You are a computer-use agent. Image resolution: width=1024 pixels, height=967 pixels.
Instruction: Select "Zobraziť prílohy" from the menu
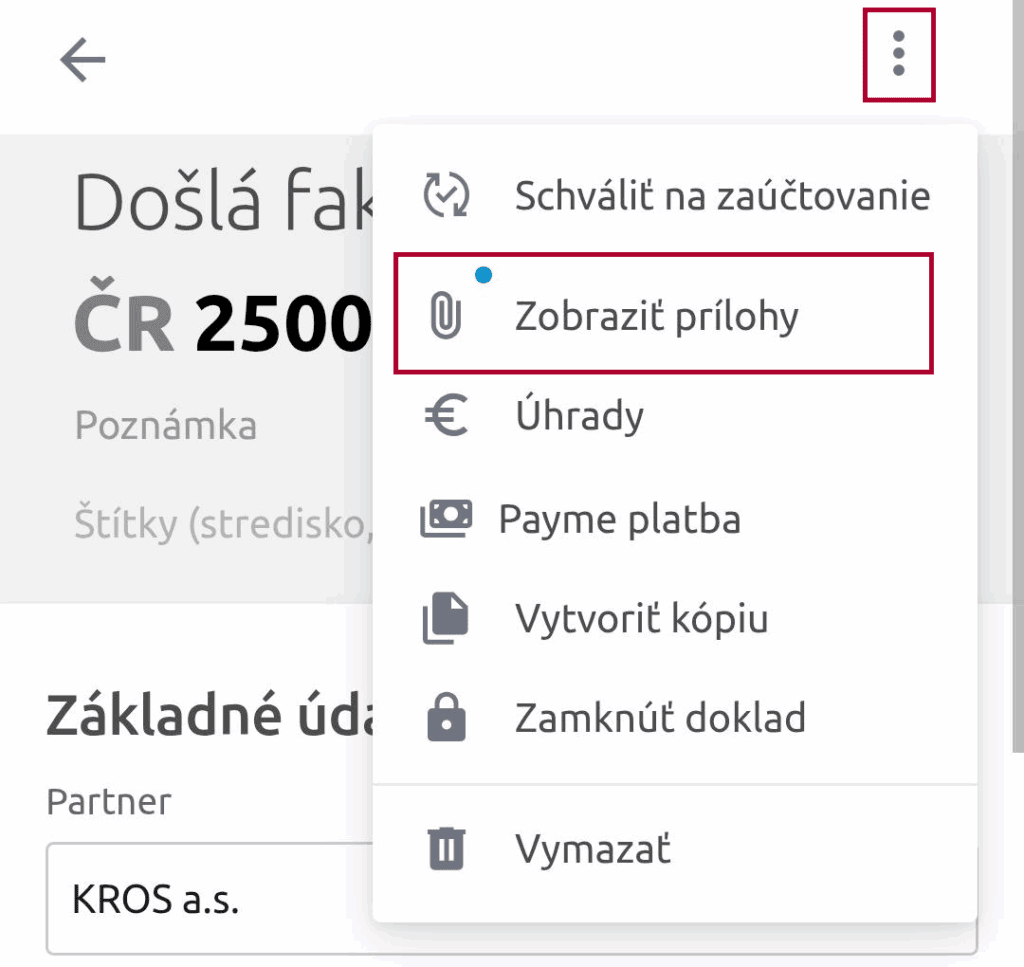pyautogui.click(x=657, y=317)
